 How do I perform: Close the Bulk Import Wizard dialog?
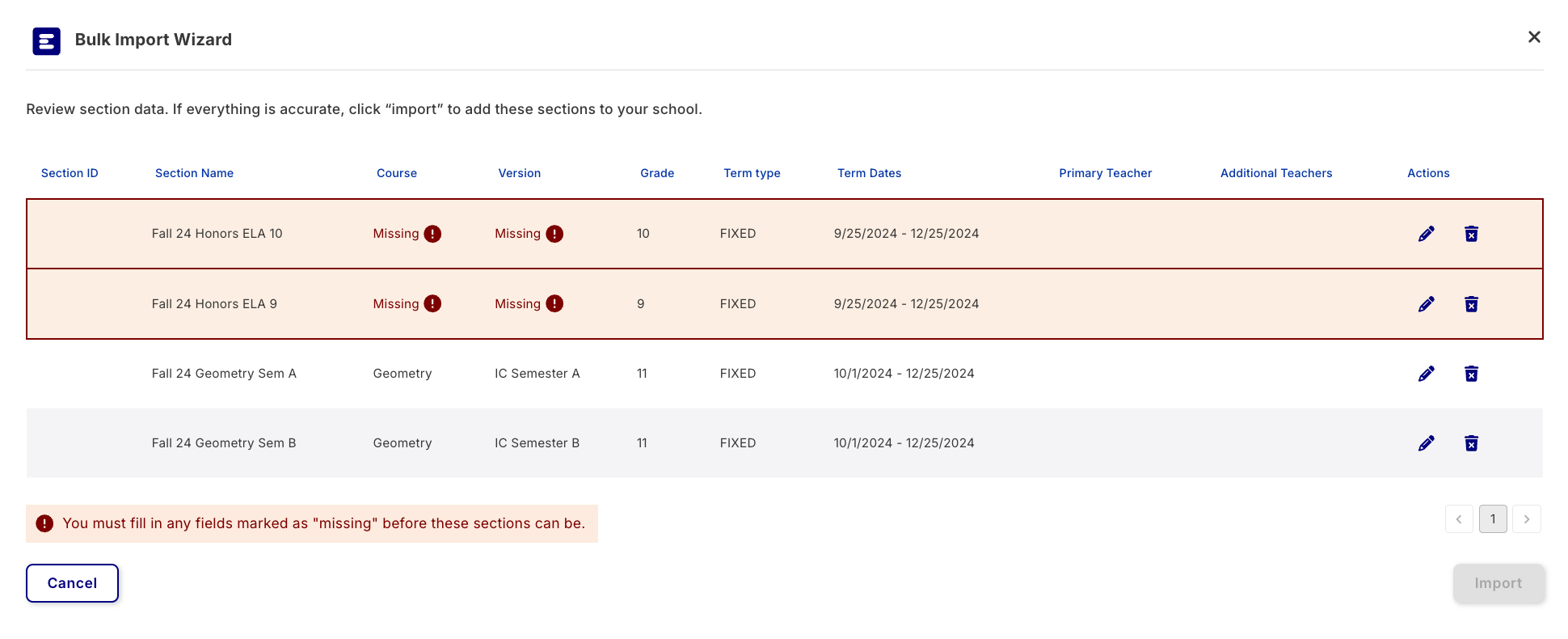point(1533,37)
